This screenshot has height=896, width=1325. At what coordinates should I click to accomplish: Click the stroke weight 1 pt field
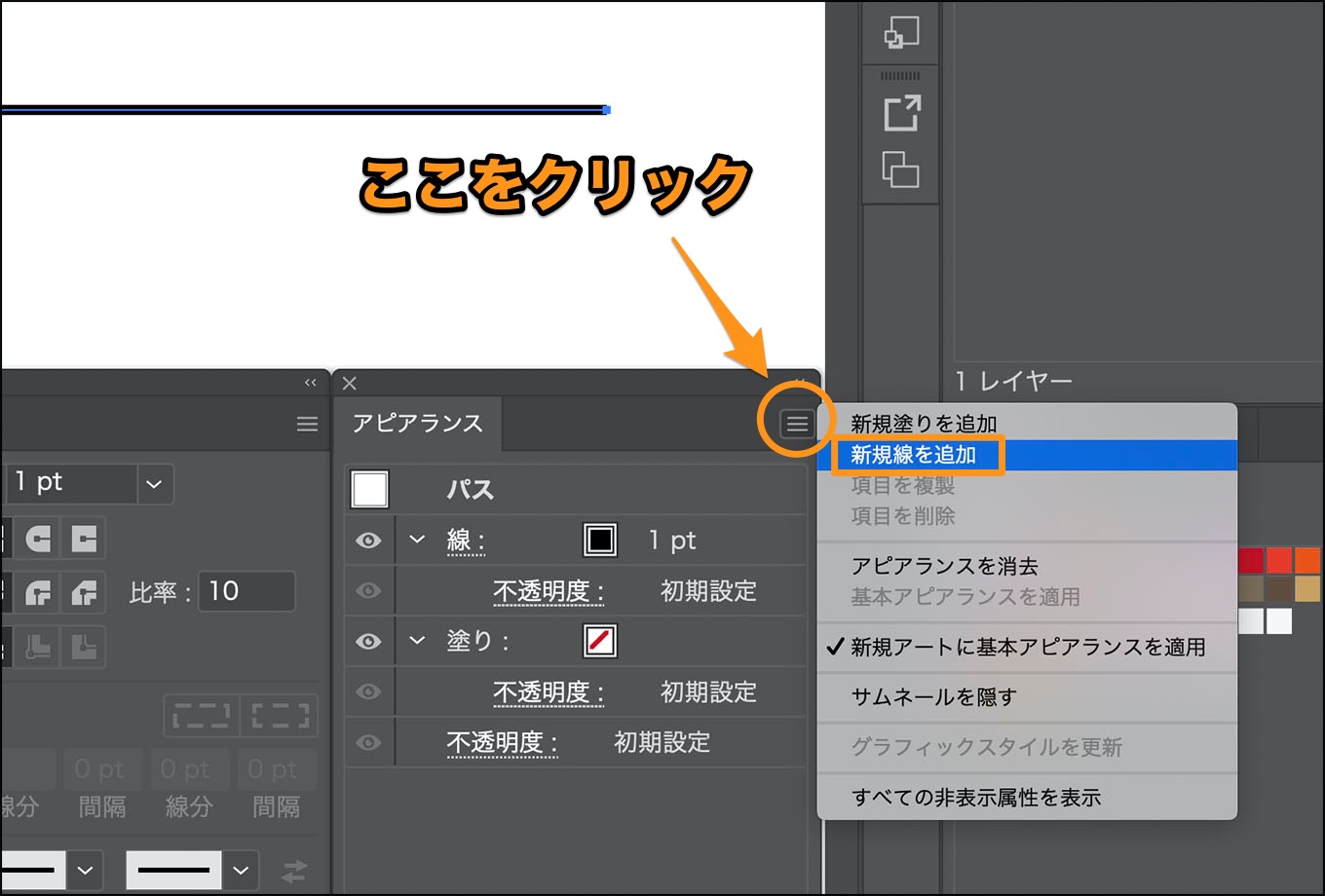[x=71, y=484]
